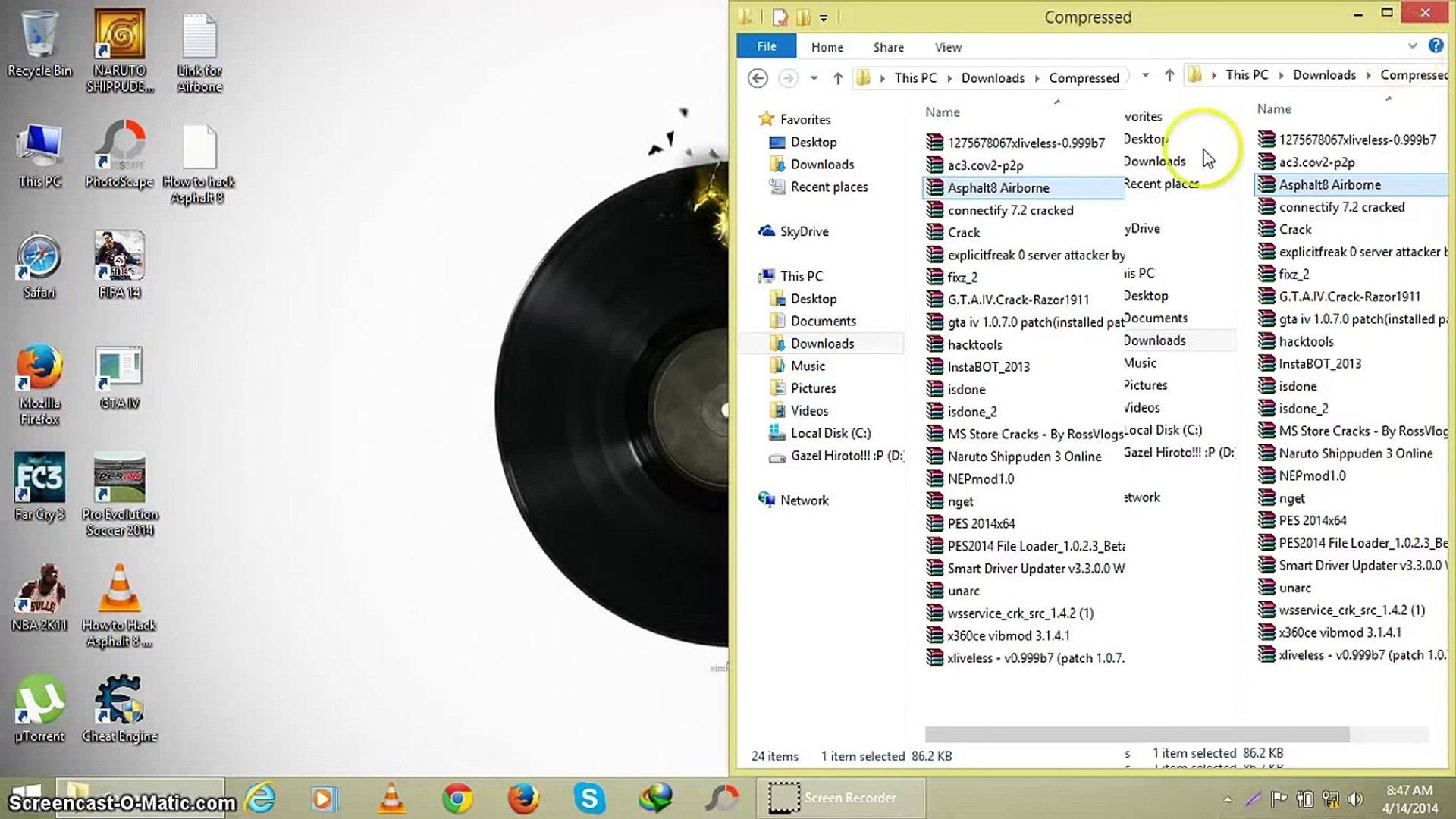The height and width of the screenshot is (819, 1456).
Task: Launch PhotoScape from desktop icon
Action: (118, 155)
